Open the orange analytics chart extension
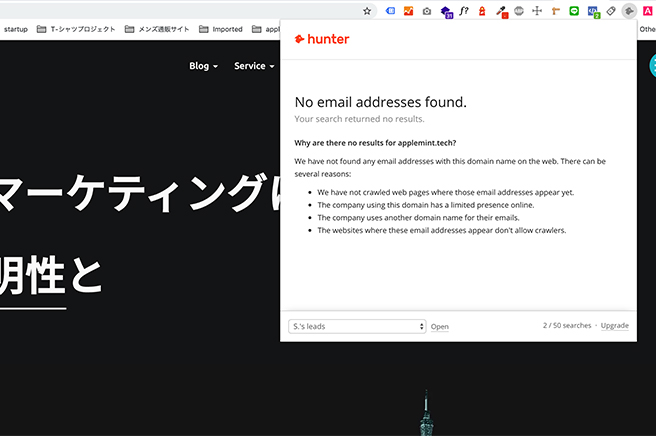The image size is (656, 436). point(408,11)
